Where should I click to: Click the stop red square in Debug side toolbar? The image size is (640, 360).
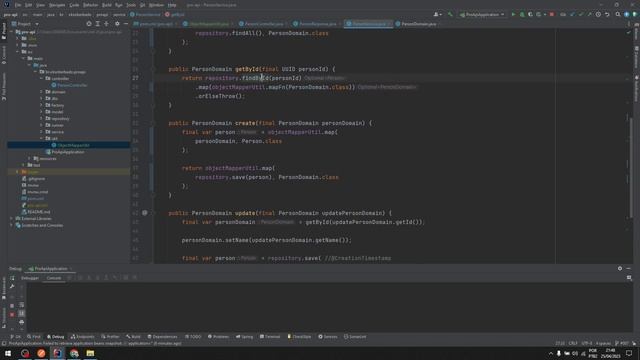12,314
